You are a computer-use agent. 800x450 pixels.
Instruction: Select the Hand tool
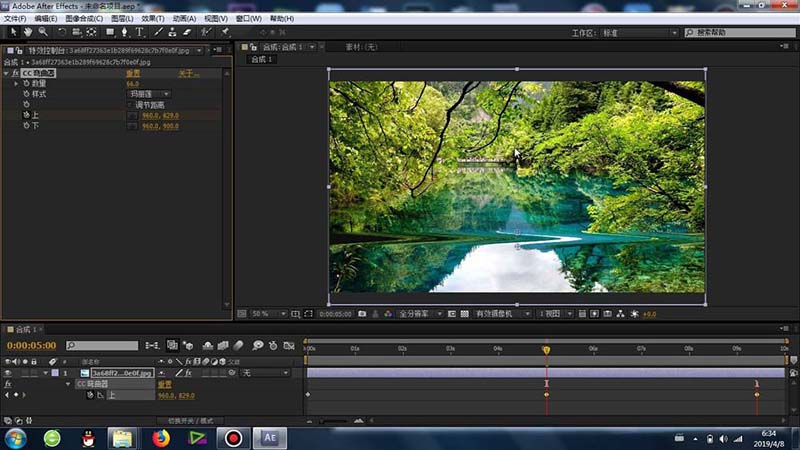tap(28, 32)
